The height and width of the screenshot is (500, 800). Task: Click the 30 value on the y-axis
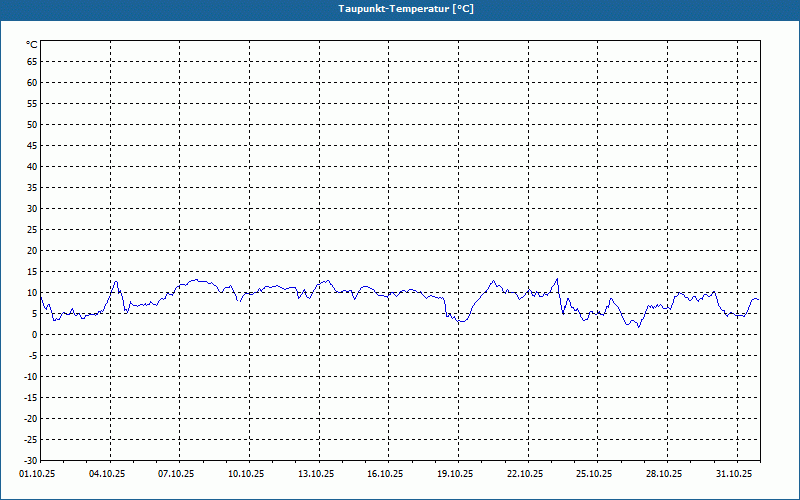(x=32, y=209)
